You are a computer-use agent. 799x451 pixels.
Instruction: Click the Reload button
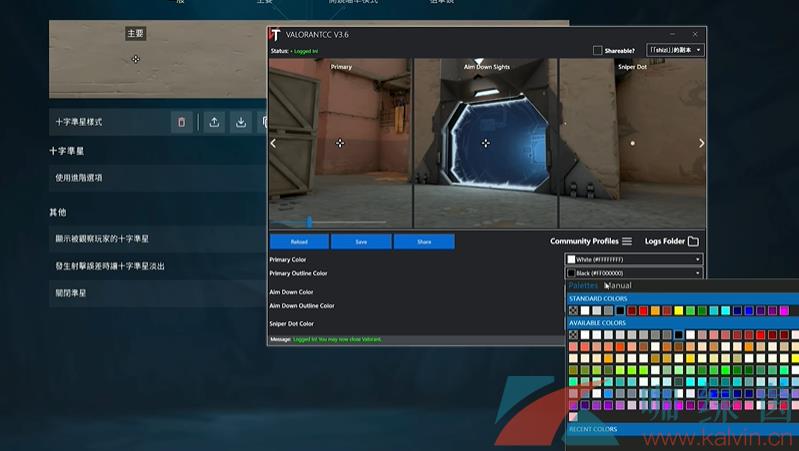299,242
